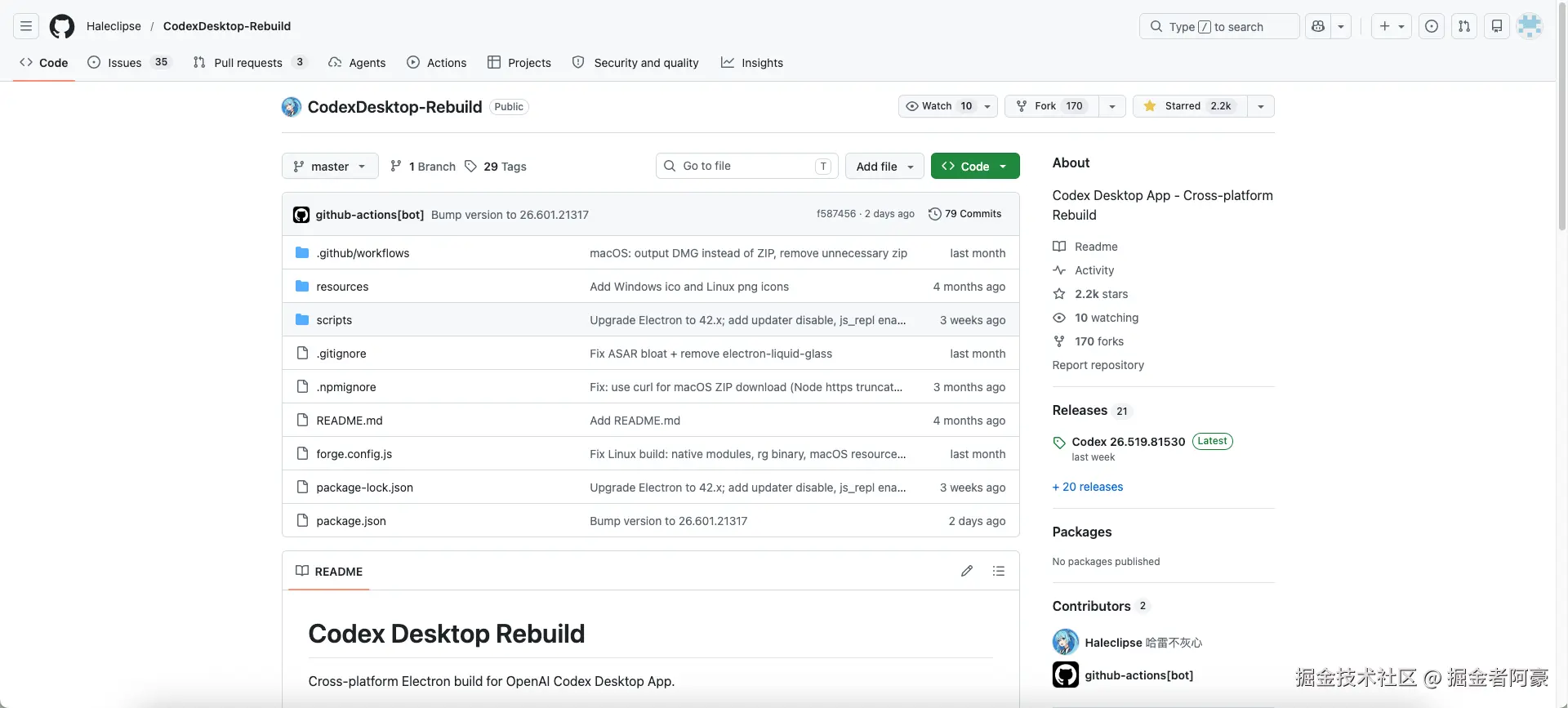Image resolution: width=1568 pixels, height=708 pixels.
Task: View the 1 Branch link
Action: 423,167
